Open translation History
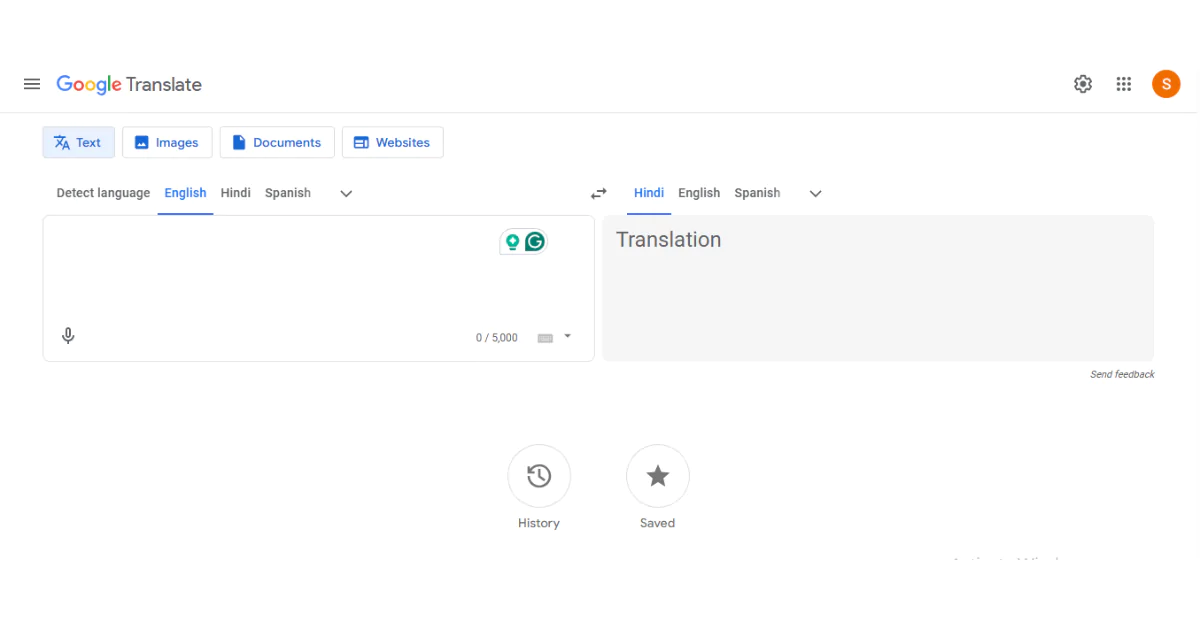The width and height of the screenshot is (1200, 628). (539, 476)
